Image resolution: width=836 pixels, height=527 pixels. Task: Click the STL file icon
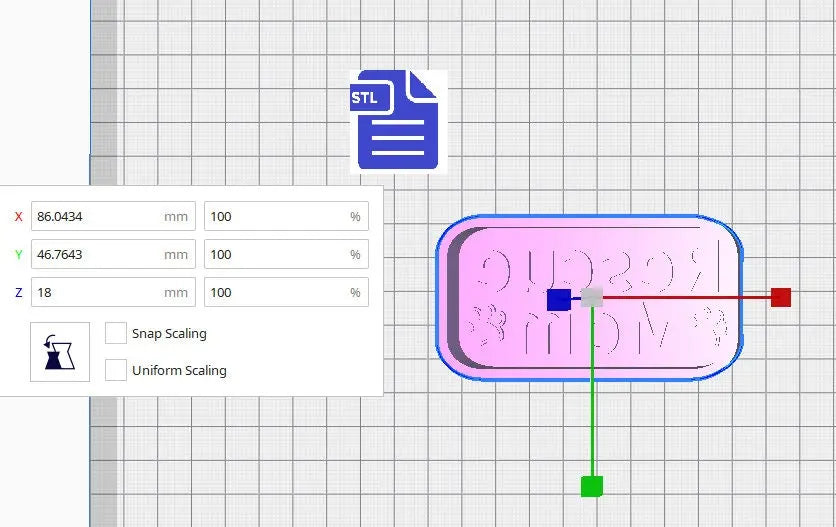click(397, 120)
